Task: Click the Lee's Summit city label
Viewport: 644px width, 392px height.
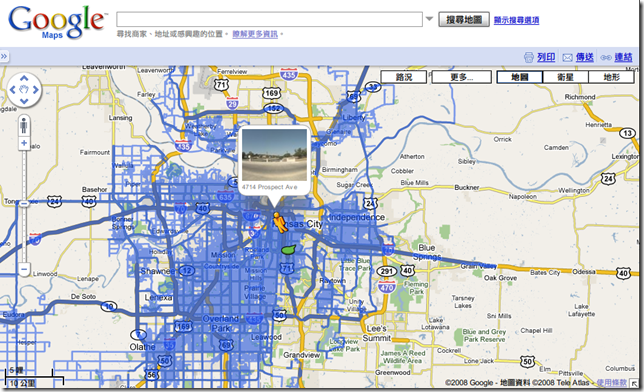Action: [x=377, y=333]
